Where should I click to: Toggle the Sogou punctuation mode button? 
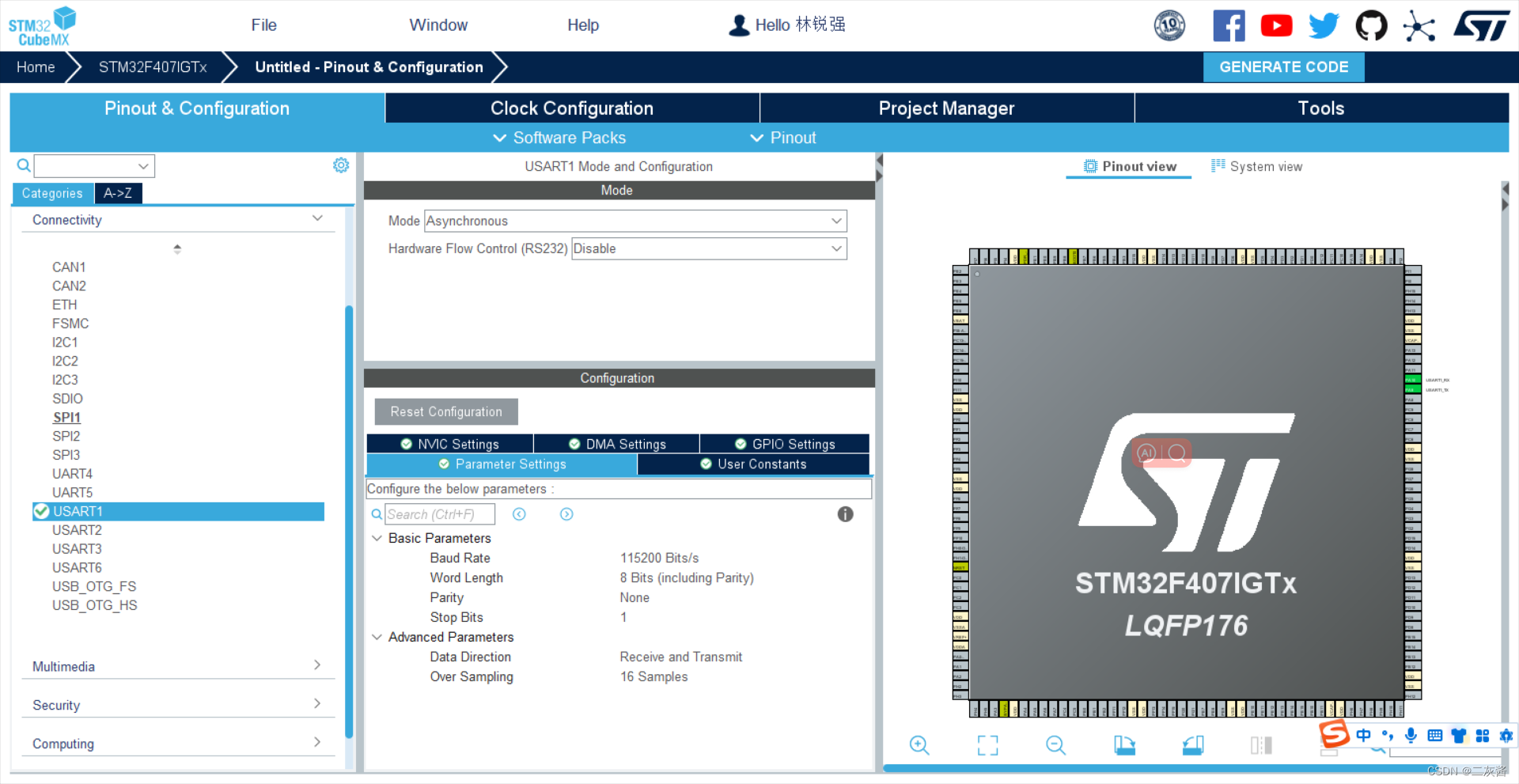[1387, 736]
